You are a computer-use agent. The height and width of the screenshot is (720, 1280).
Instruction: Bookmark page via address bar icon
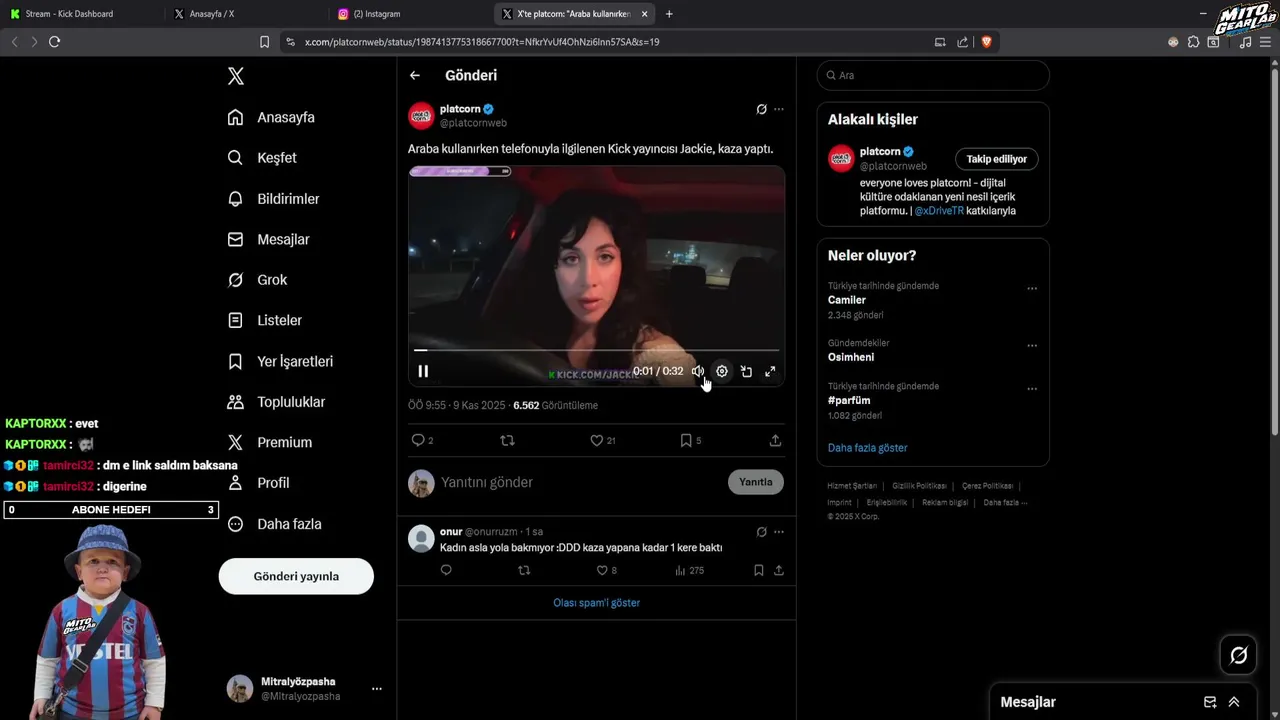[x=264, y=42]
